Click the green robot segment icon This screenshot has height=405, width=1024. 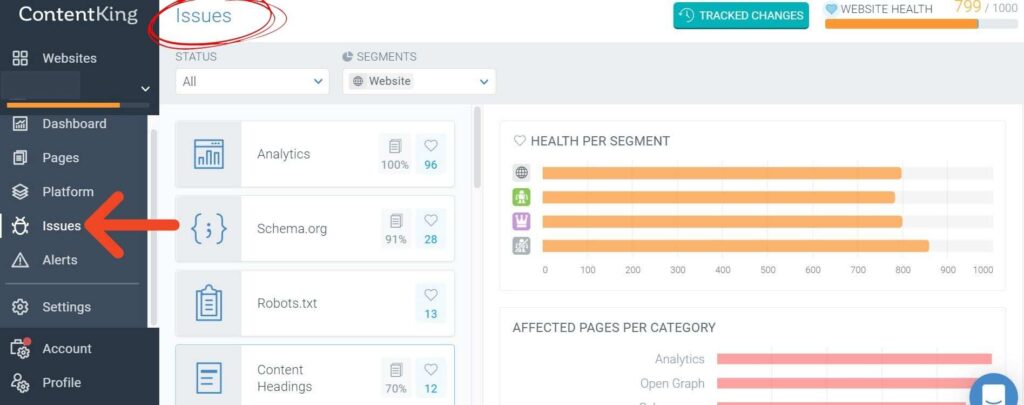tap(521, 197)
